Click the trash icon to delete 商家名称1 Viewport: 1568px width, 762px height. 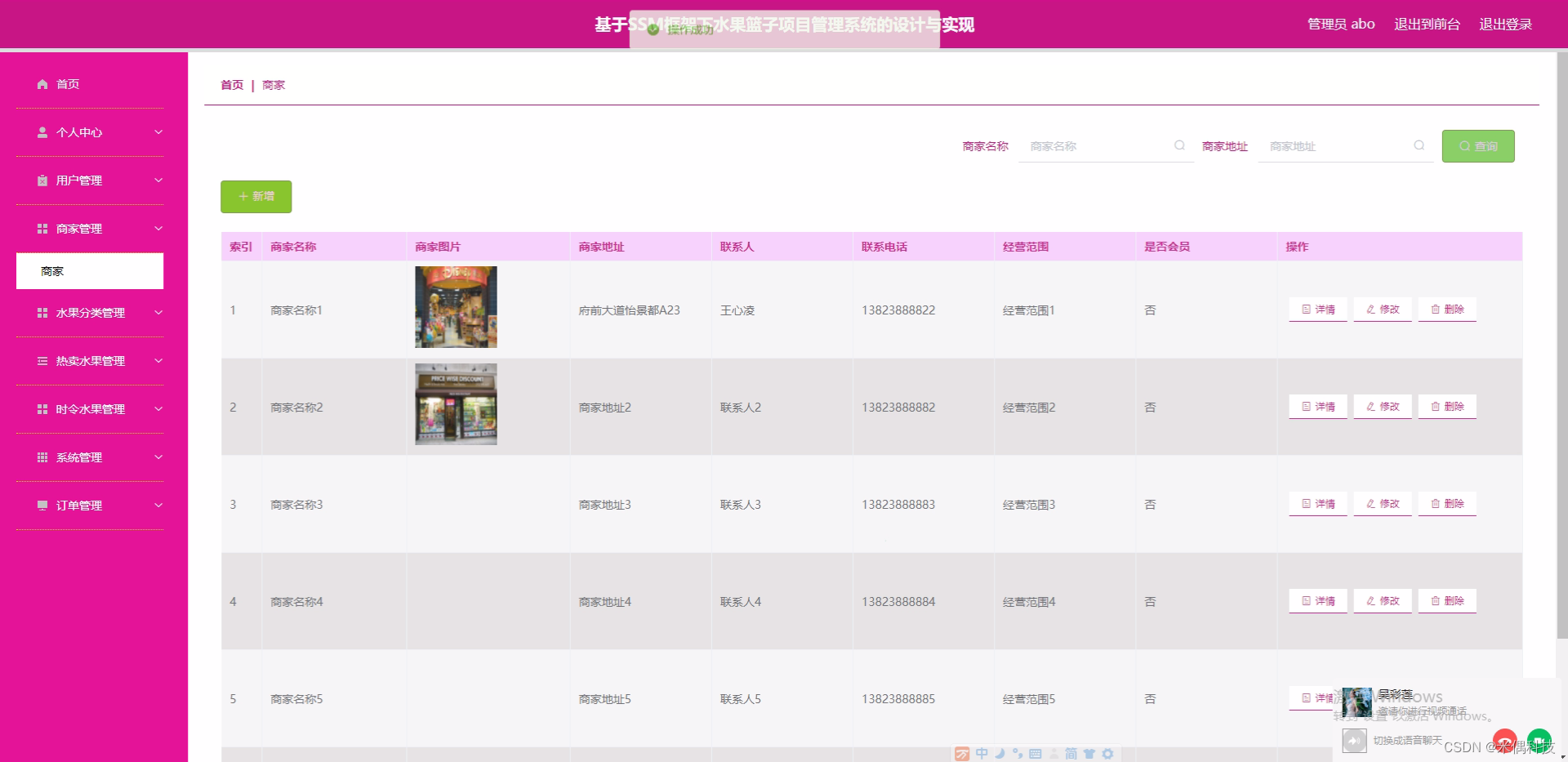[1436, 310]
